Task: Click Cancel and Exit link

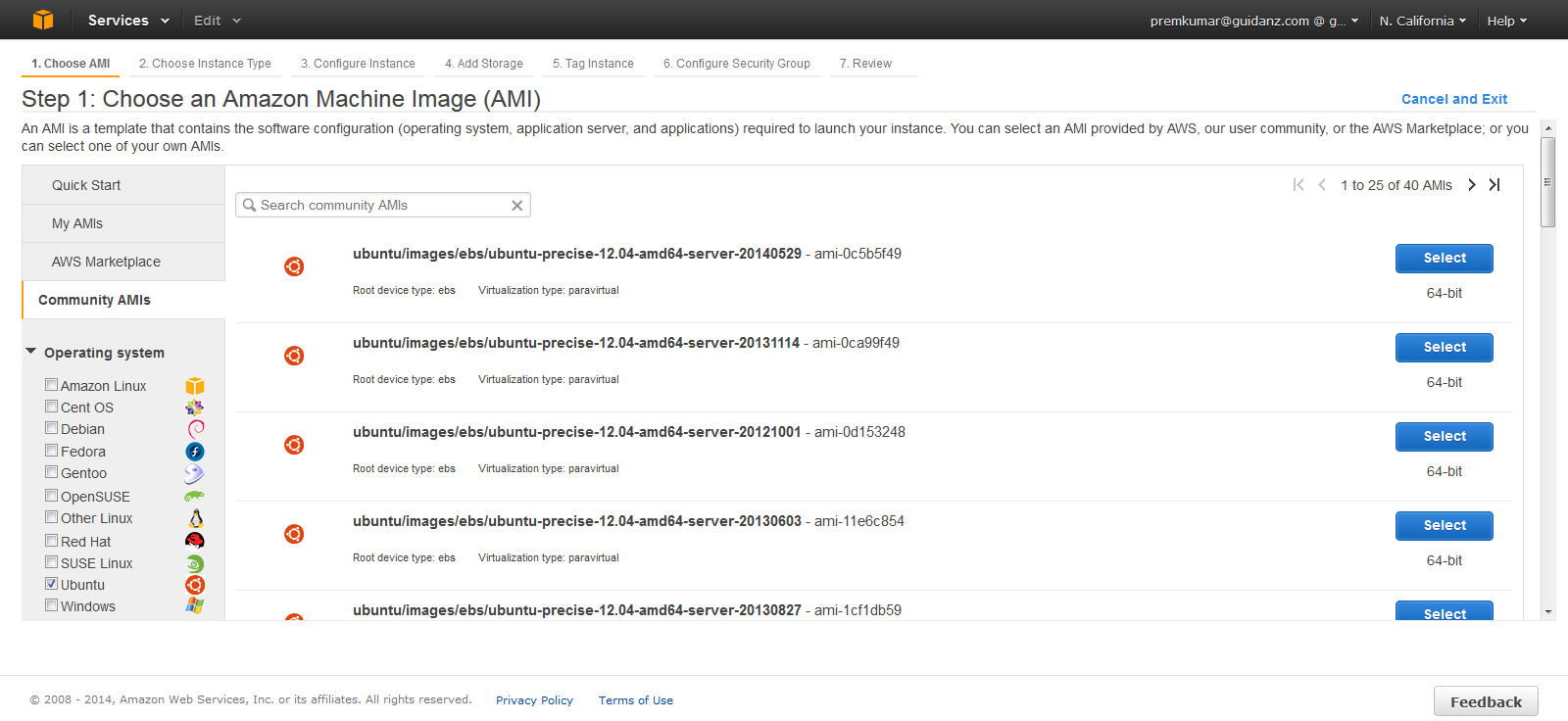Action: pyautogui.click(x=1454, y=99)
